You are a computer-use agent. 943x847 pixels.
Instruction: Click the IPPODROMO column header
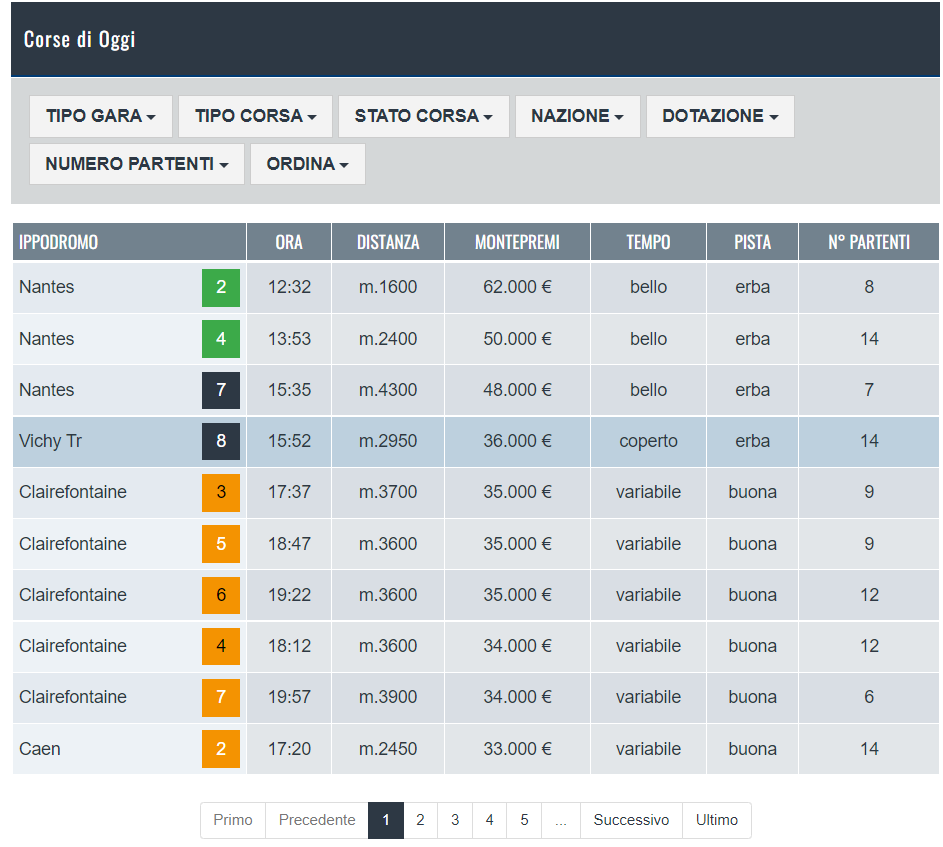tap(129, 242)
